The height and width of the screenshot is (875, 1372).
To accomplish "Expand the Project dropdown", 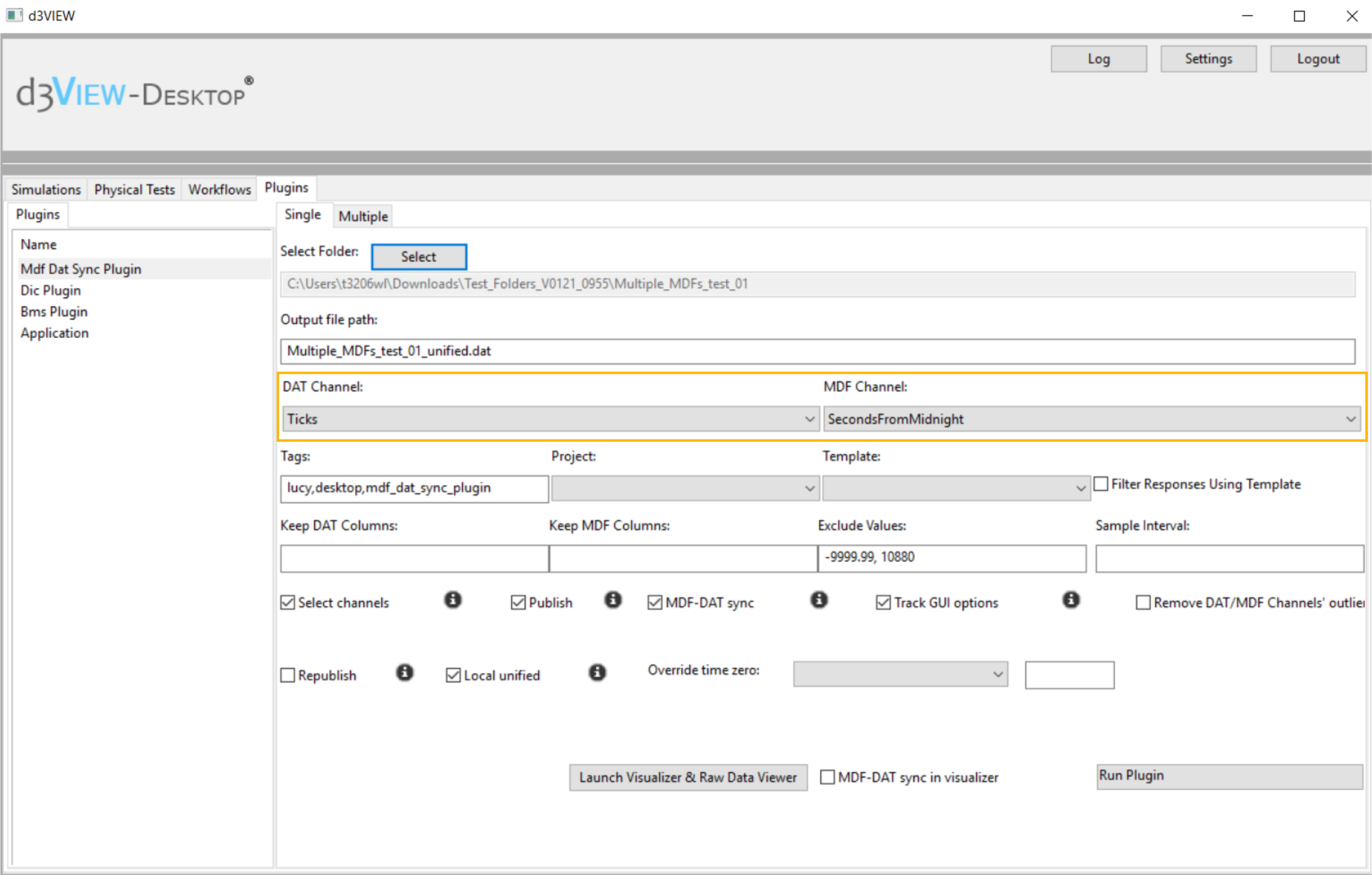I will point(685,488).
